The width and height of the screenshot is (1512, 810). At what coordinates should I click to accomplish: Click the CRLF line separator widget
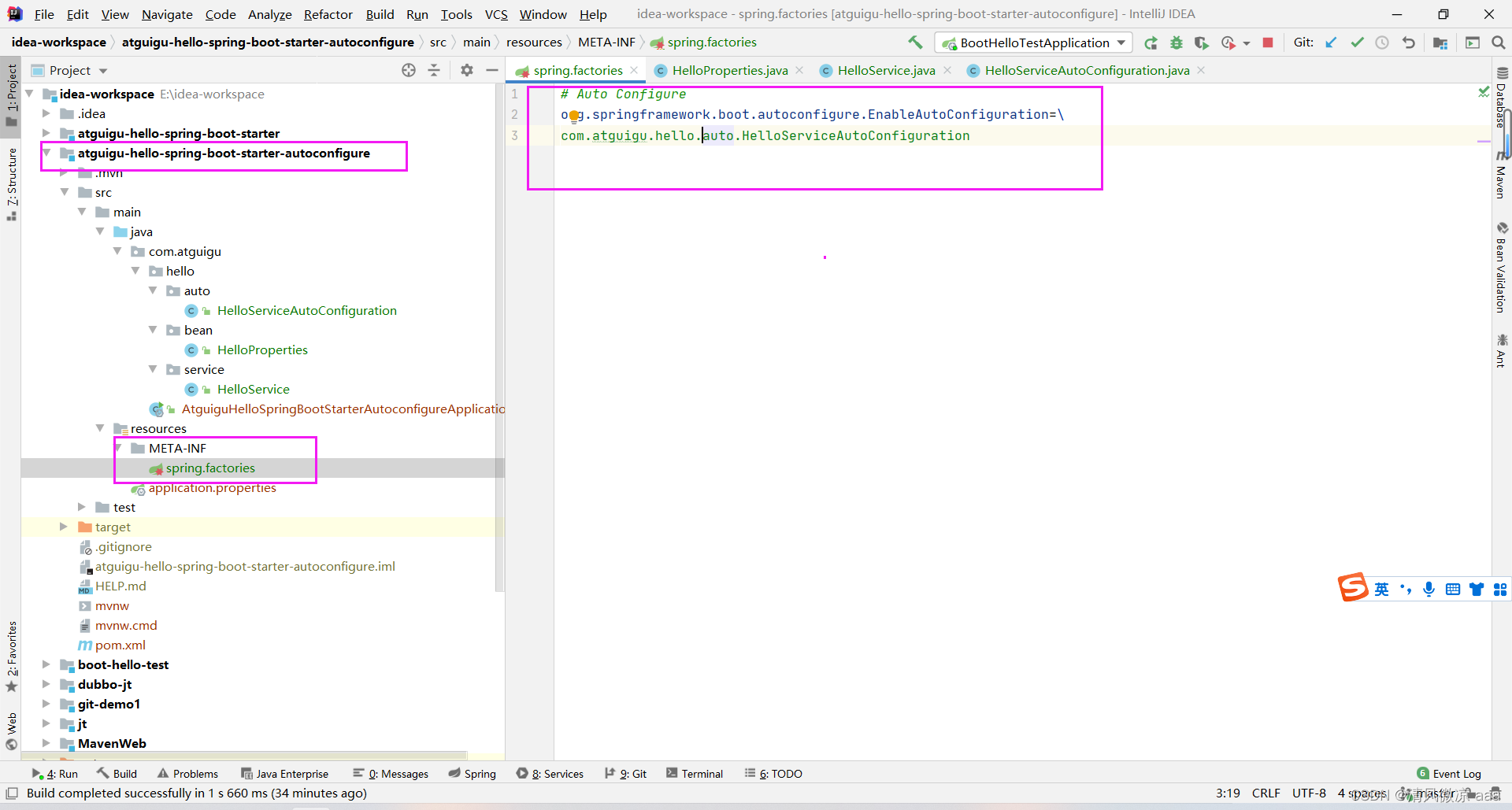point(1266,793)
